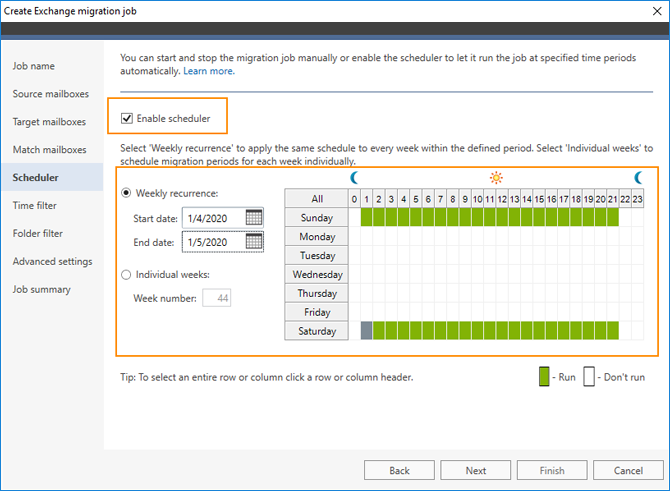The width and height of the screenshot is (670, 491).
Task: Click the left moon icon above the grid
Action: click(354, 177)
